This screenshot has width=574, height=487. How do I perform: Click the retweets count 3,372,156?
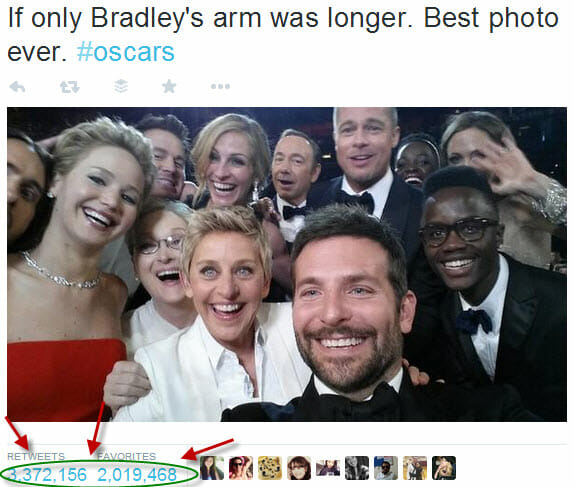click(x=47, y=475)
